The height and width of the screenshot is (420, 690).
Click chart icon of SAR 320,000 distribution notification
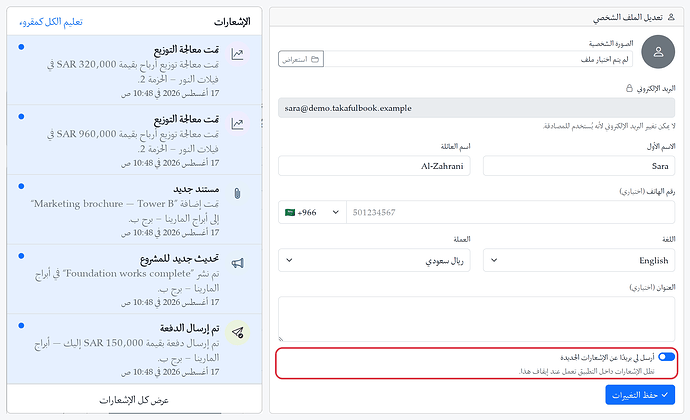(238, 54)
